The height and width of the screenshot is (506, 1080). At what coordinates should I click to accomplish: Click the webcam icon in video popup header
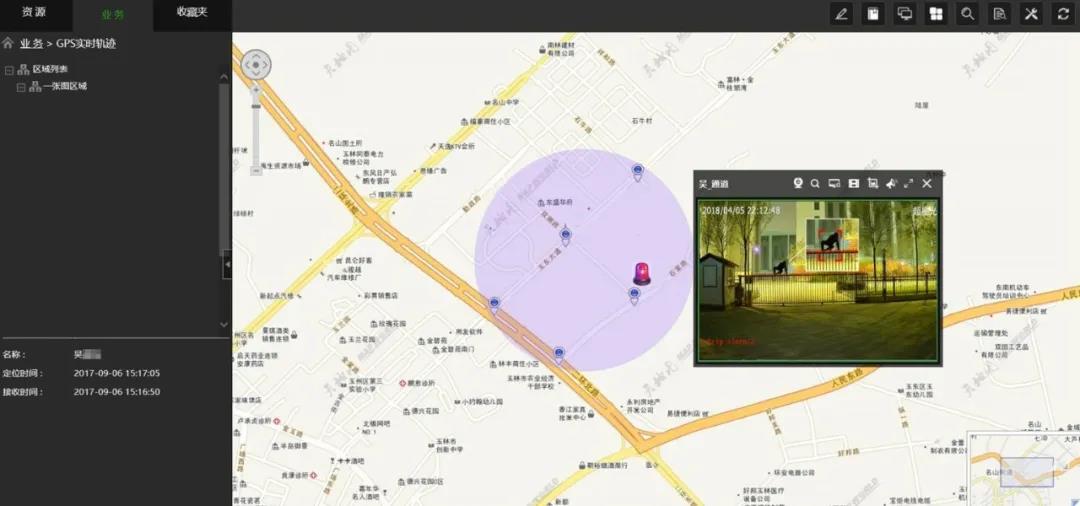pyautogui.click(x=798, y=184)
